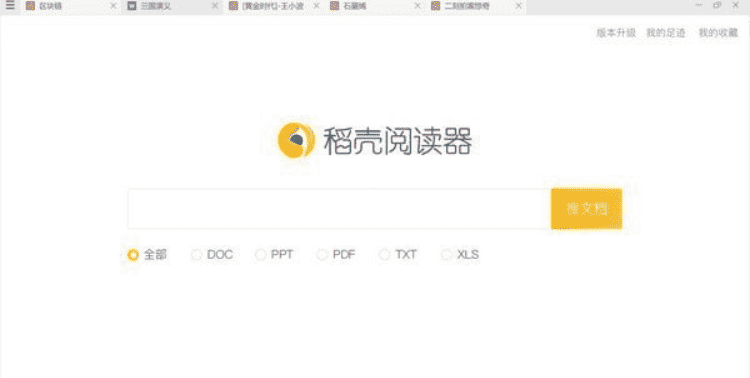The width and height of the screenshot is (750, 378).
Task: Click the 二刻拍案惊奇 tab's document icon
Action: 435,6
